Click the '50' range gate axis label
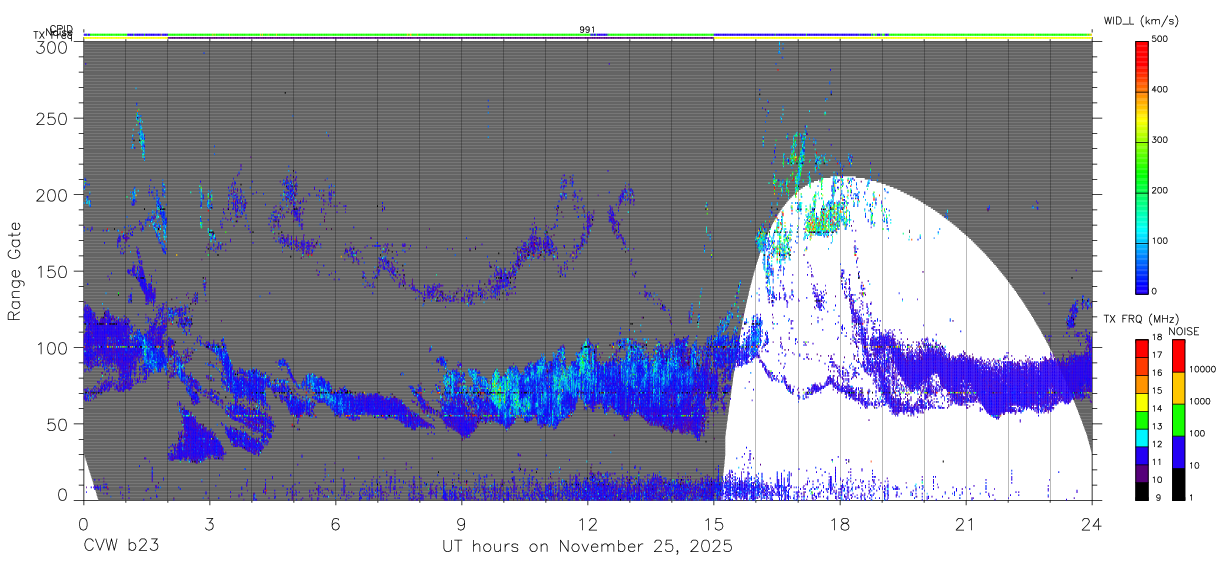Screen dimensions: 1228x567 tap(57, 424)
